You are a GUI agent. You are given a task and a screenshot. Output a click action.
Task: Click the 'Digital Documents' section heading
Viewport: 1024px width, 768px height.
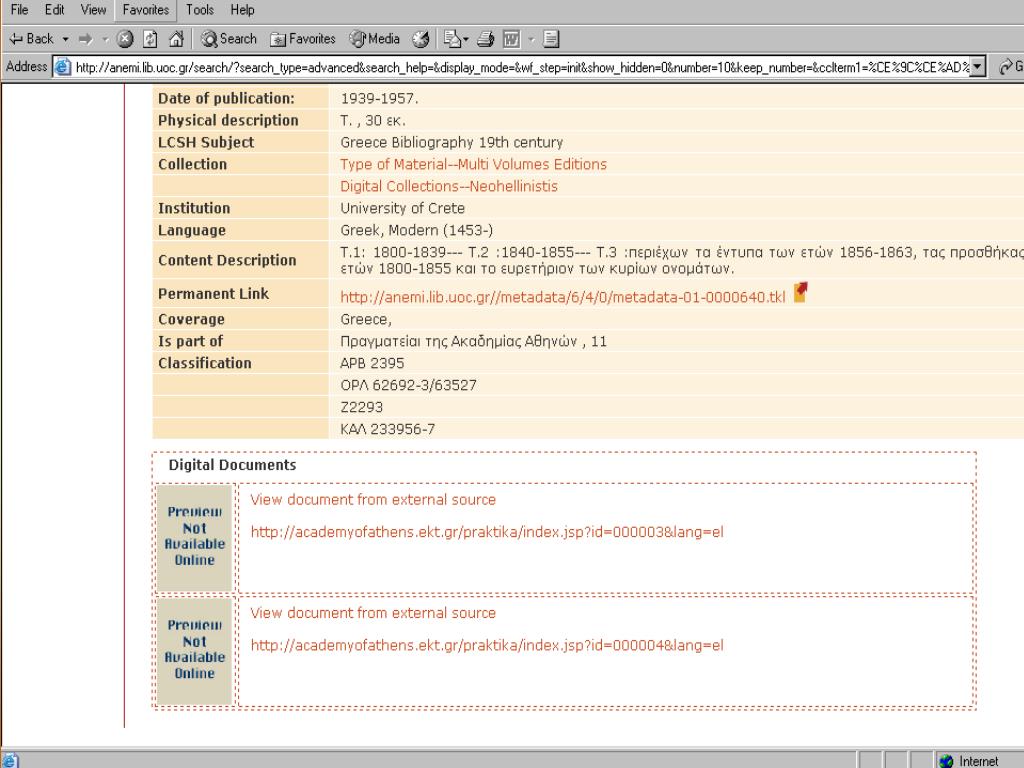[x=232, y=465]
